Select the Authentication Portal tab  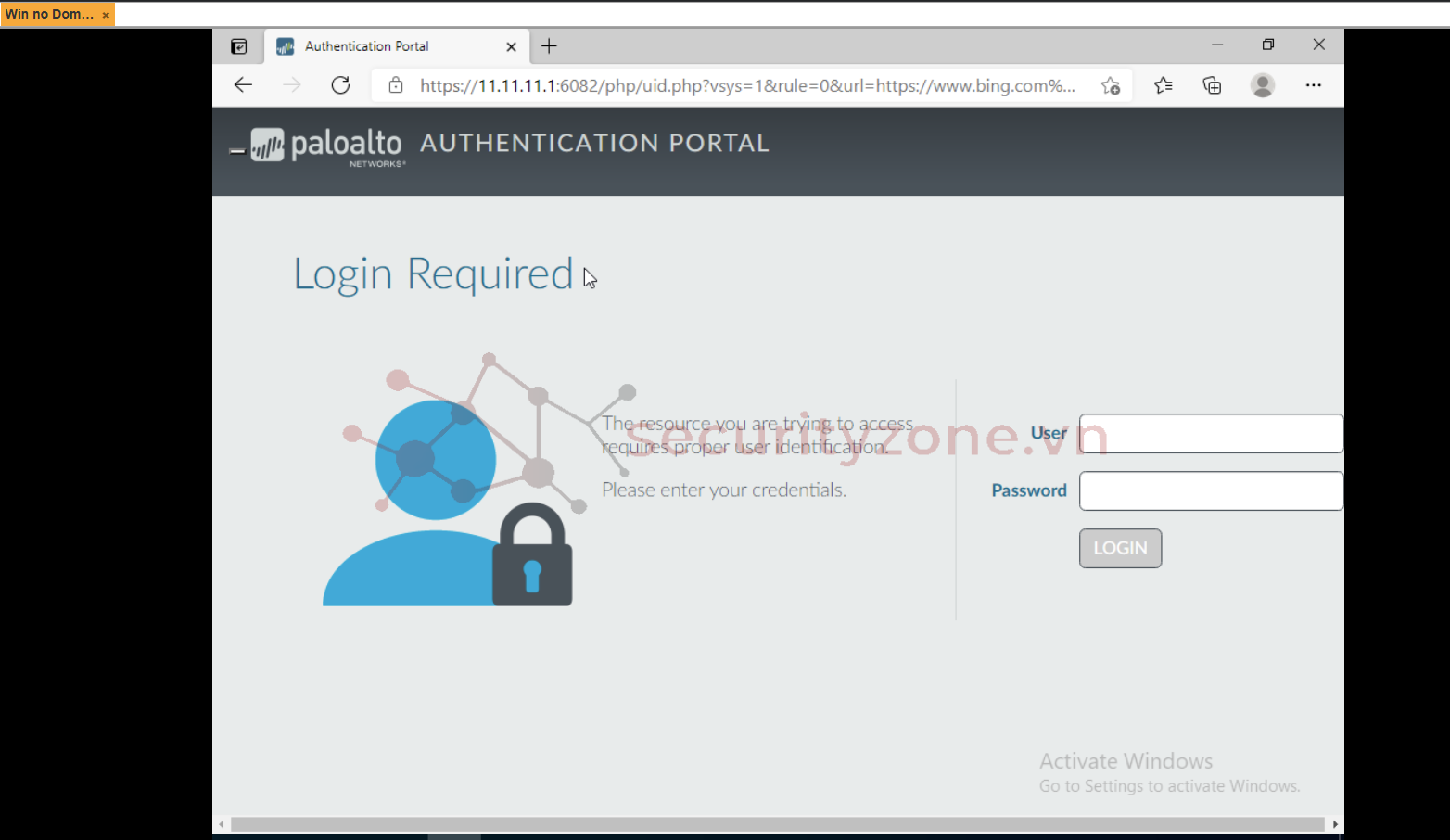380,46
